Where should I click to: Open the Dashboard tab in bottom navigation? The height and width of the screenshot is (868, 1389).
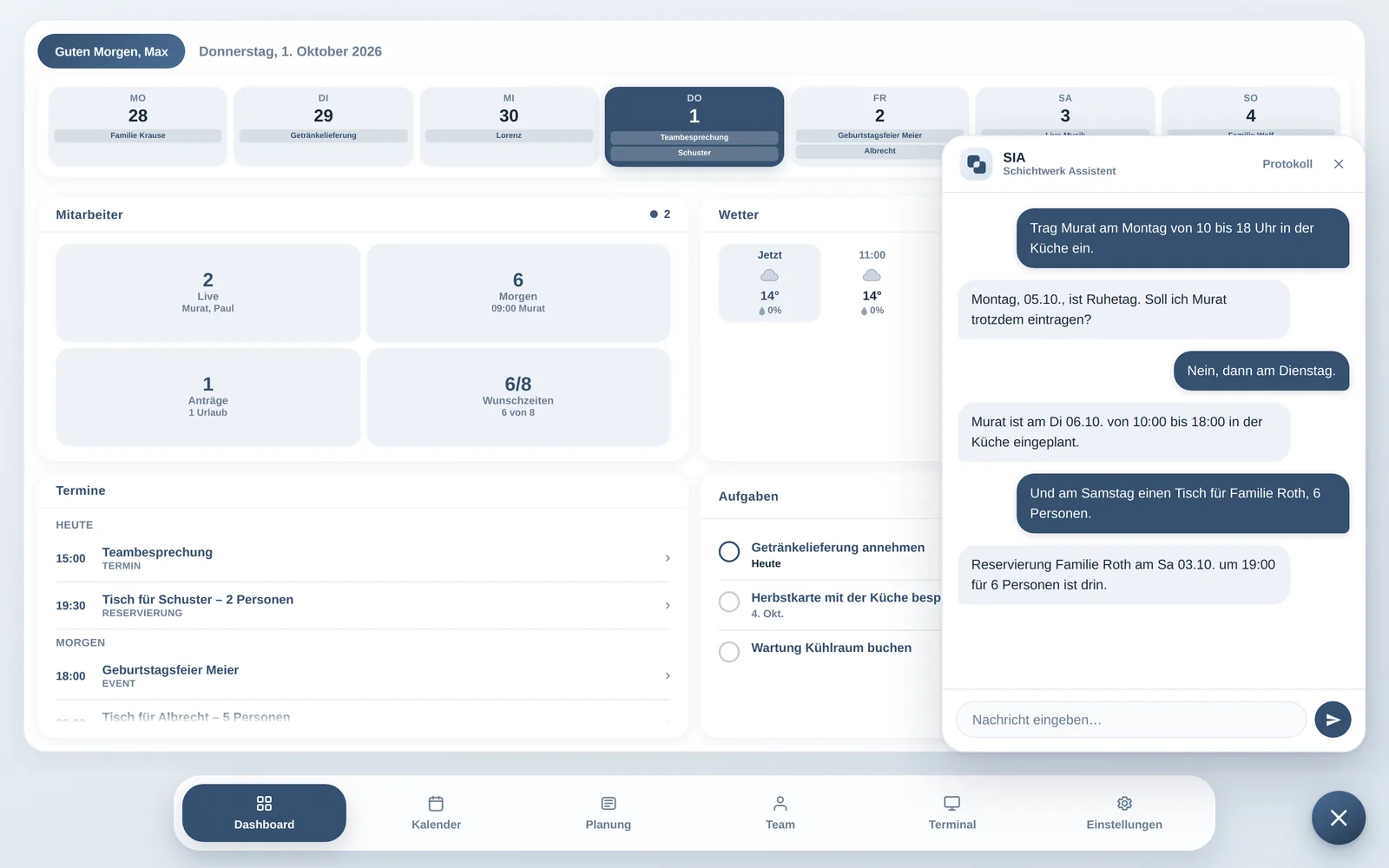pyautogui.click(x=264, y=812)
